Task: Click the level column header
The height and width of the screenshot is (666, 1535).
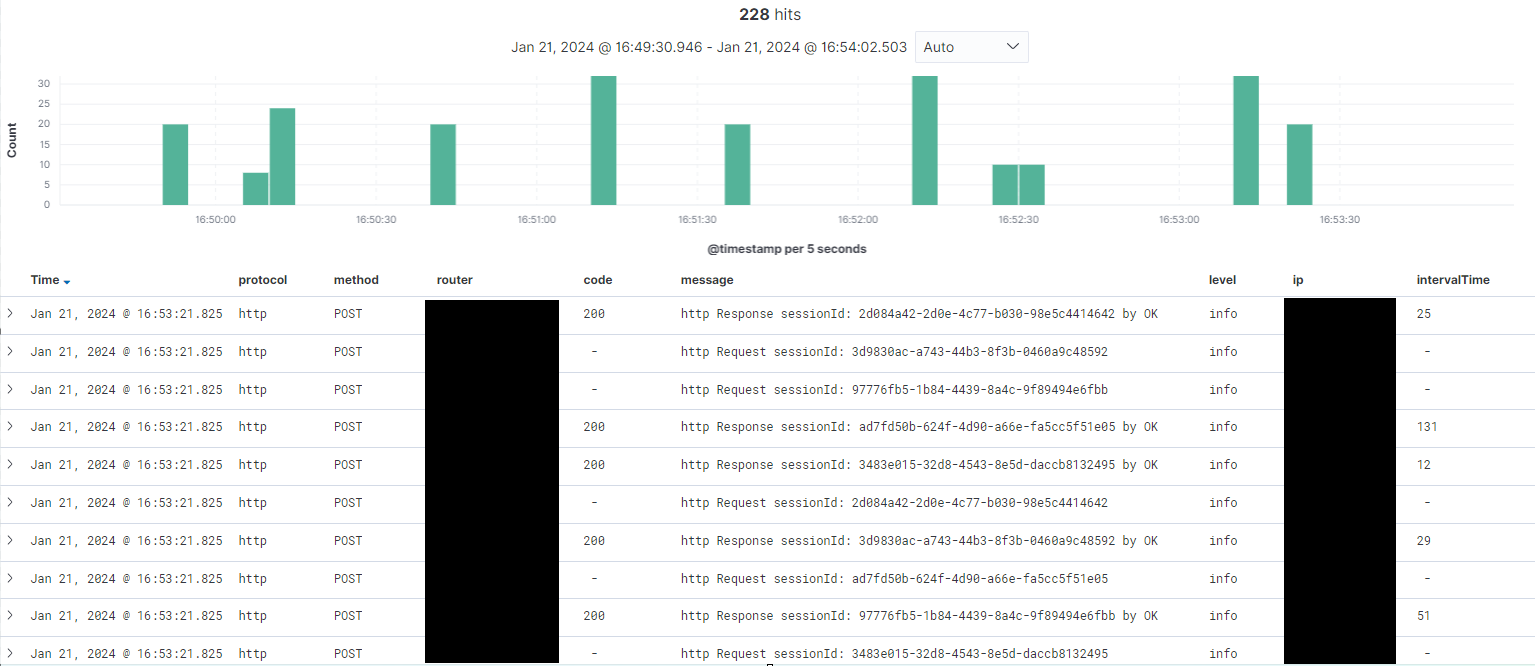Action: point(1222,280)
